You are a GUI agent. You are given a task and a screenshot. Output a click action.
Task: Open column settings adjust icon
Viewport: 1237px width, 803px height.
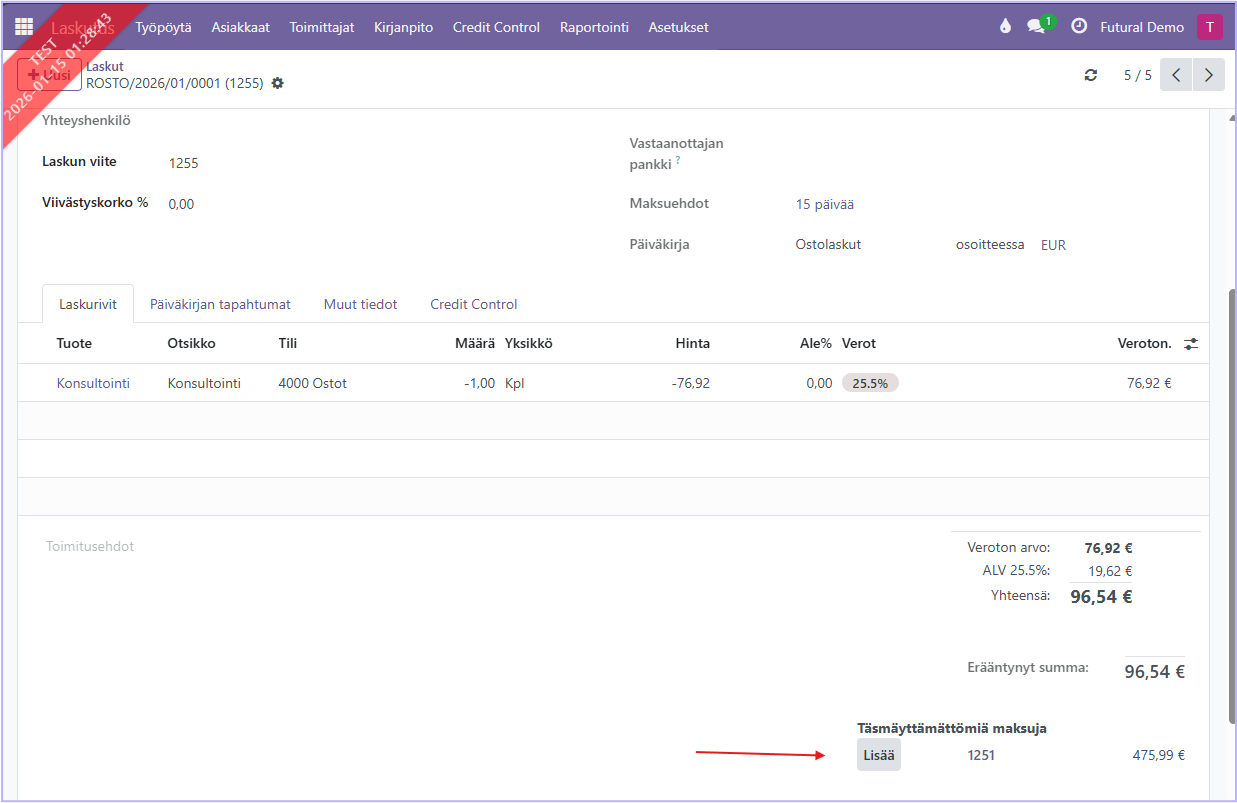coord(1191,343)
